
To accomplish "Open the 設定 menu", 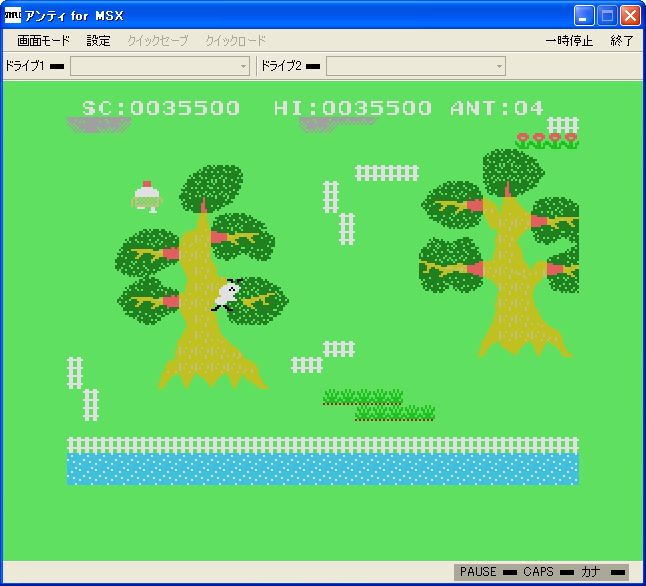I will 98,40.
